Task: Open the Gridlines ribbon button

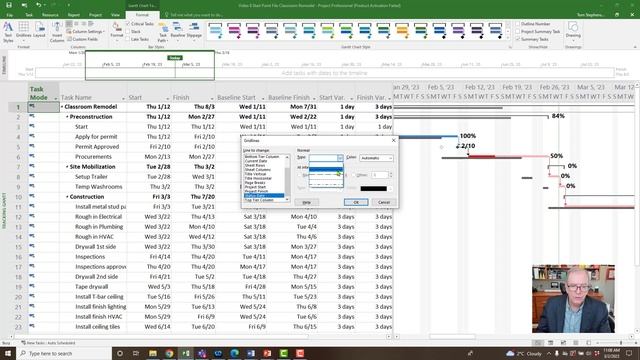Action: point(24,32)
